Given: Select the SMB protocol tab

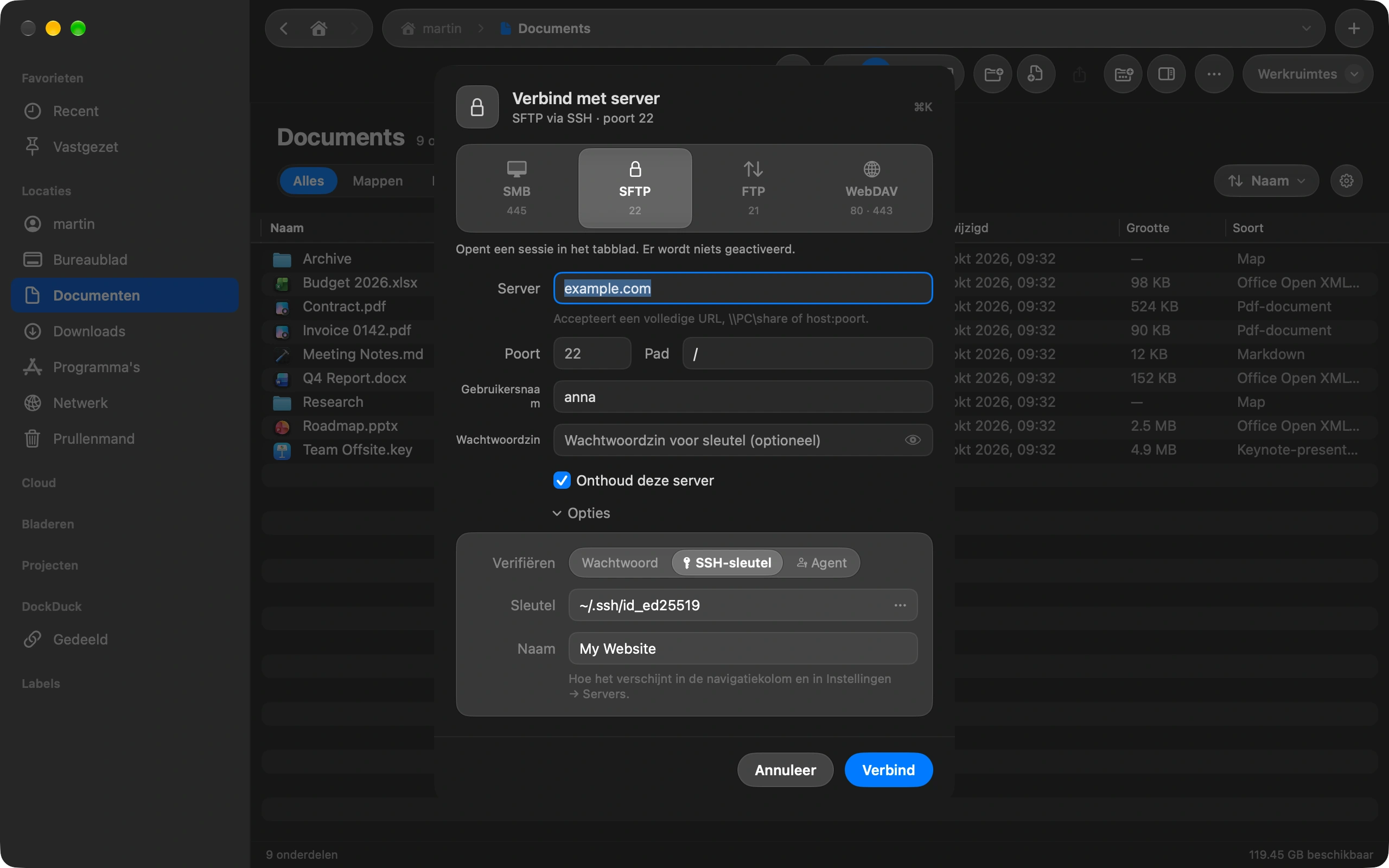Looking at the screenshot, I should click(x=517, y=188).
